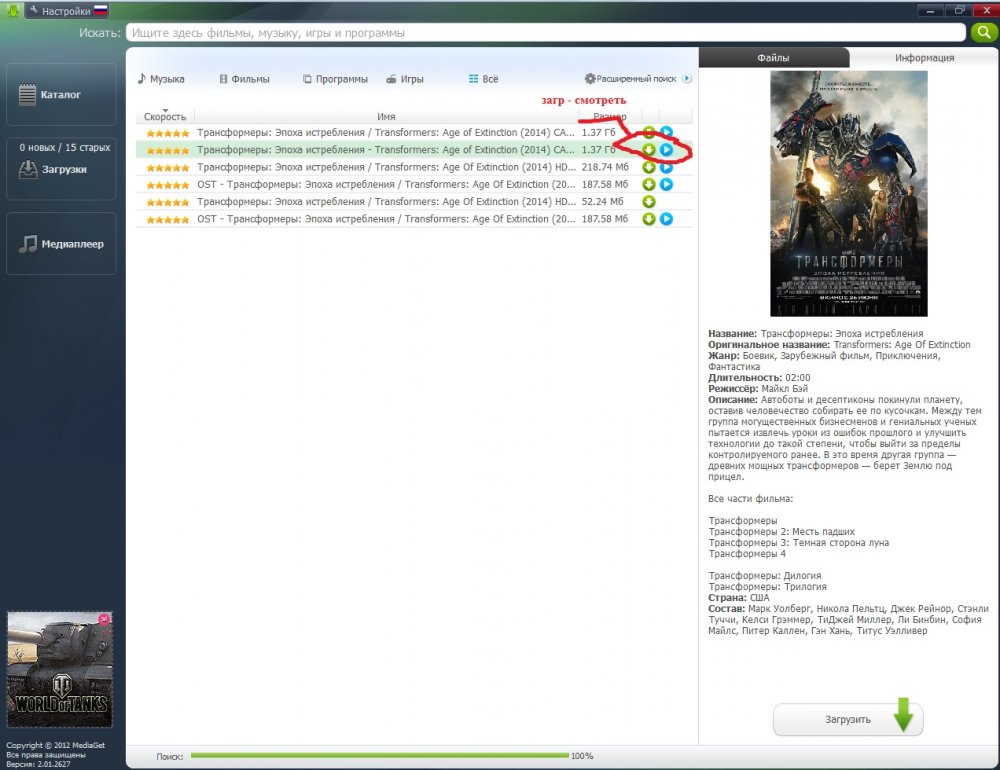Click the search input field
The width and height of the screenshot is (1000, 770).
tap(546, 33)
